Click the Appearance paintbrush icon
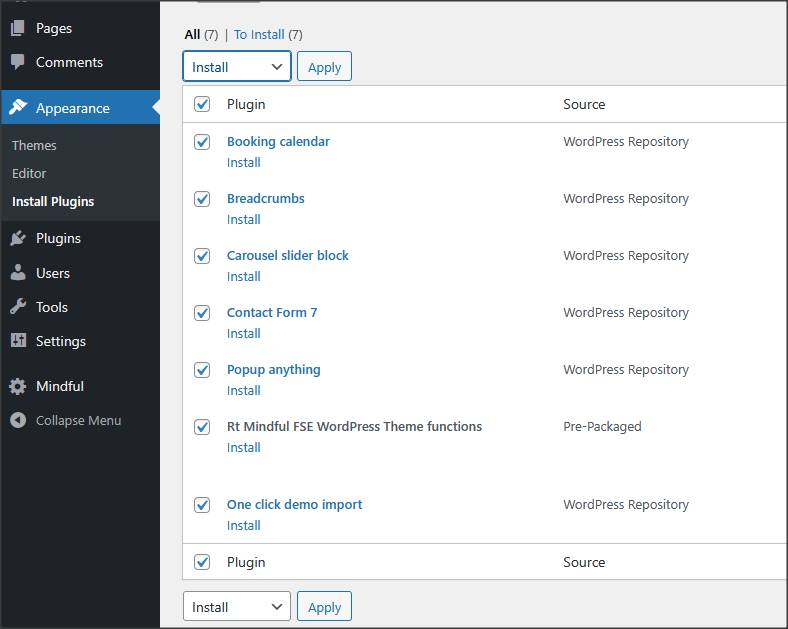 click(x=18, y=108)
